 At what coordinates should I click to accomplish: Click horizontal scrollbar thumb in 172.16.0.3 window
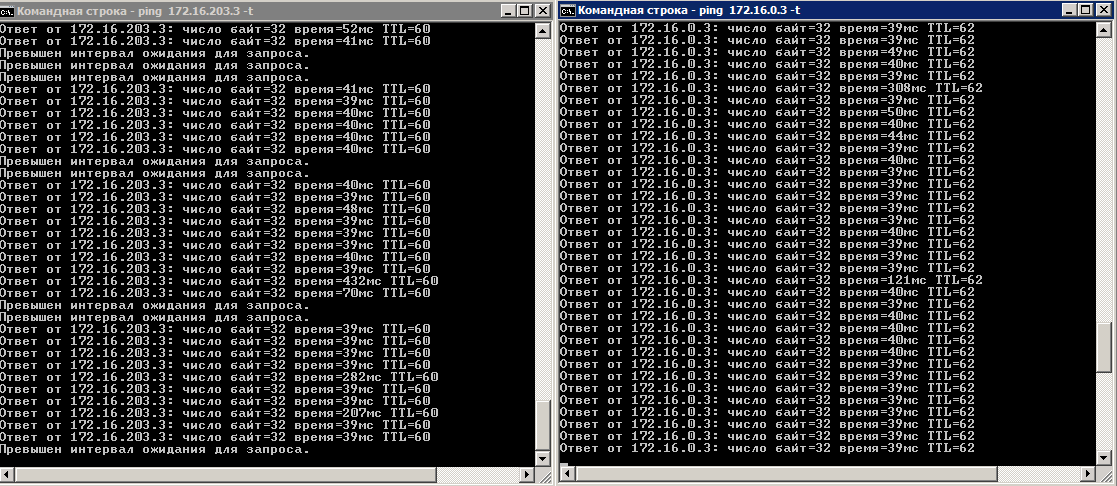click(787, 475)
